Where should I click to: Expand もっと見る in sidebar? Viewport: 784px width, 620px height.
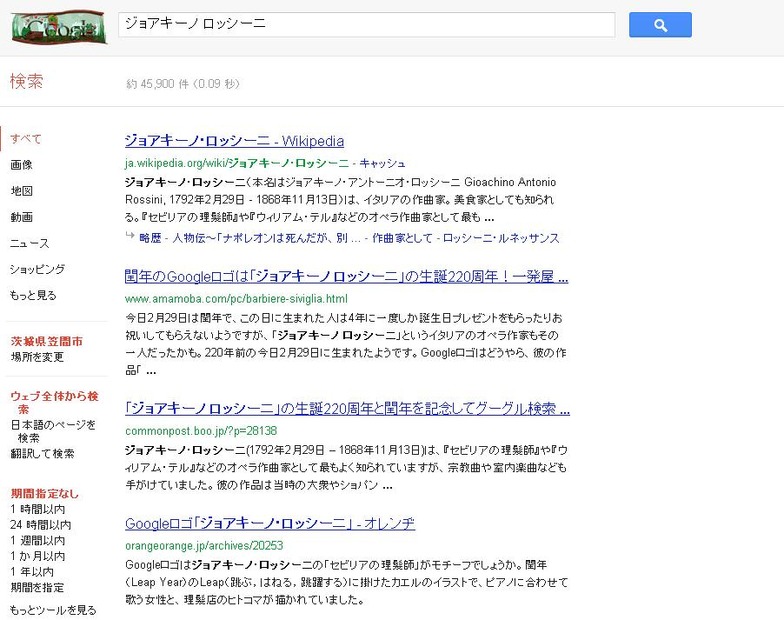(x=33, y=295)
